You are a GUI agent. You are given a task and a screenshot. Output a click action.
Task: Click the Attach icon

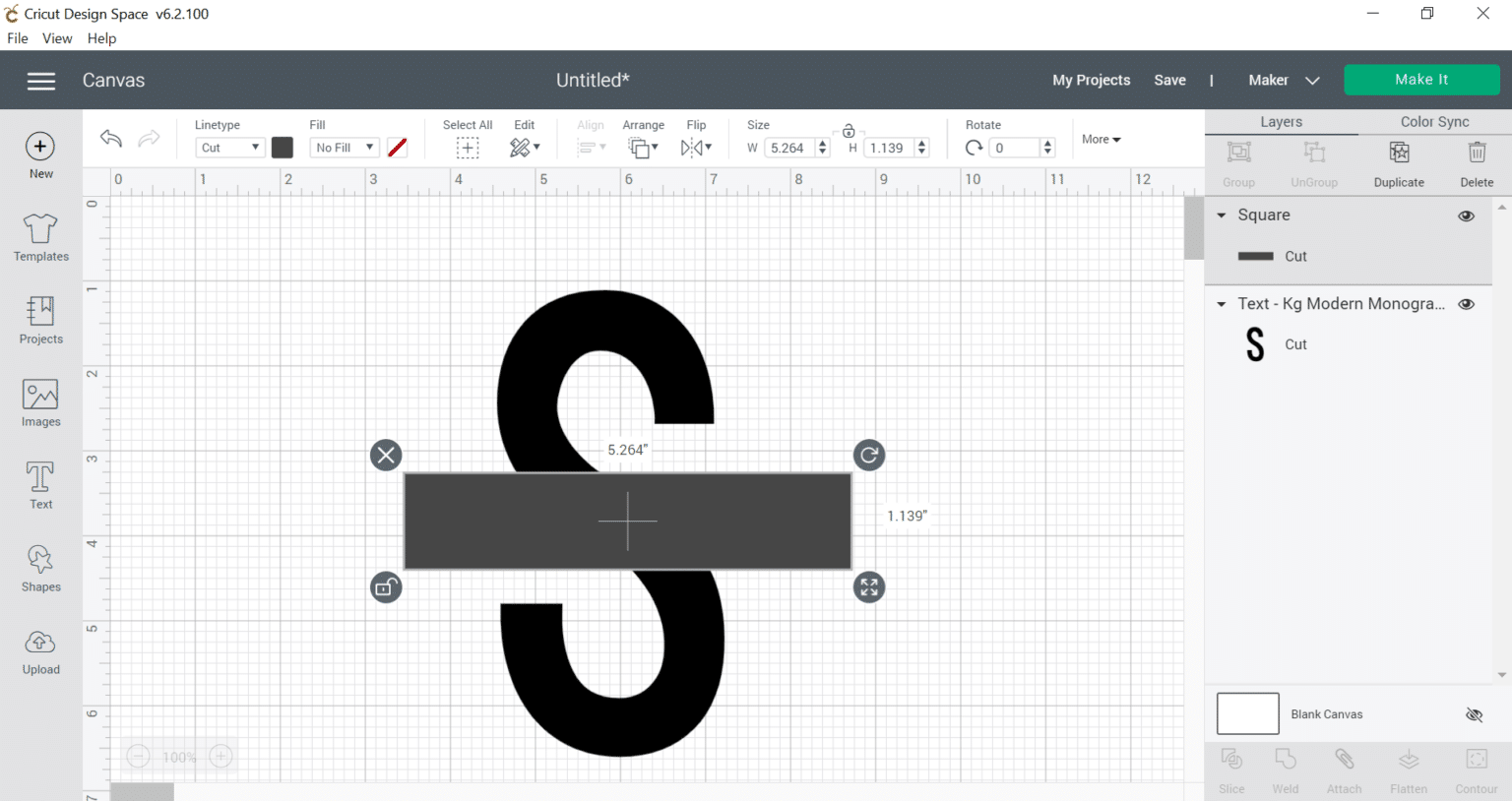point(1344,768)
